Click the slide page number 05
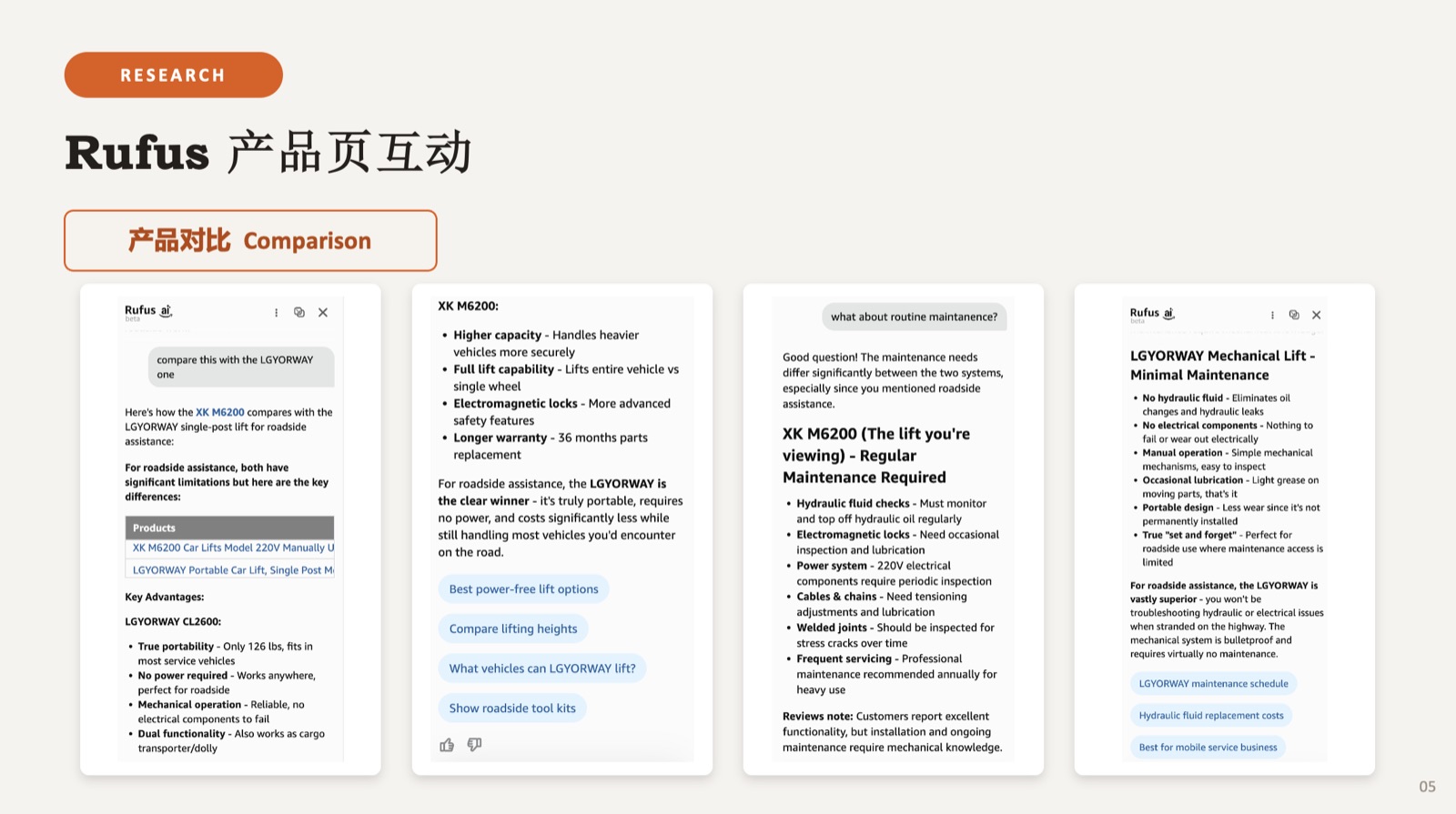The image size is (1456, 814). pyautogui.click(x=1427, y=787)
